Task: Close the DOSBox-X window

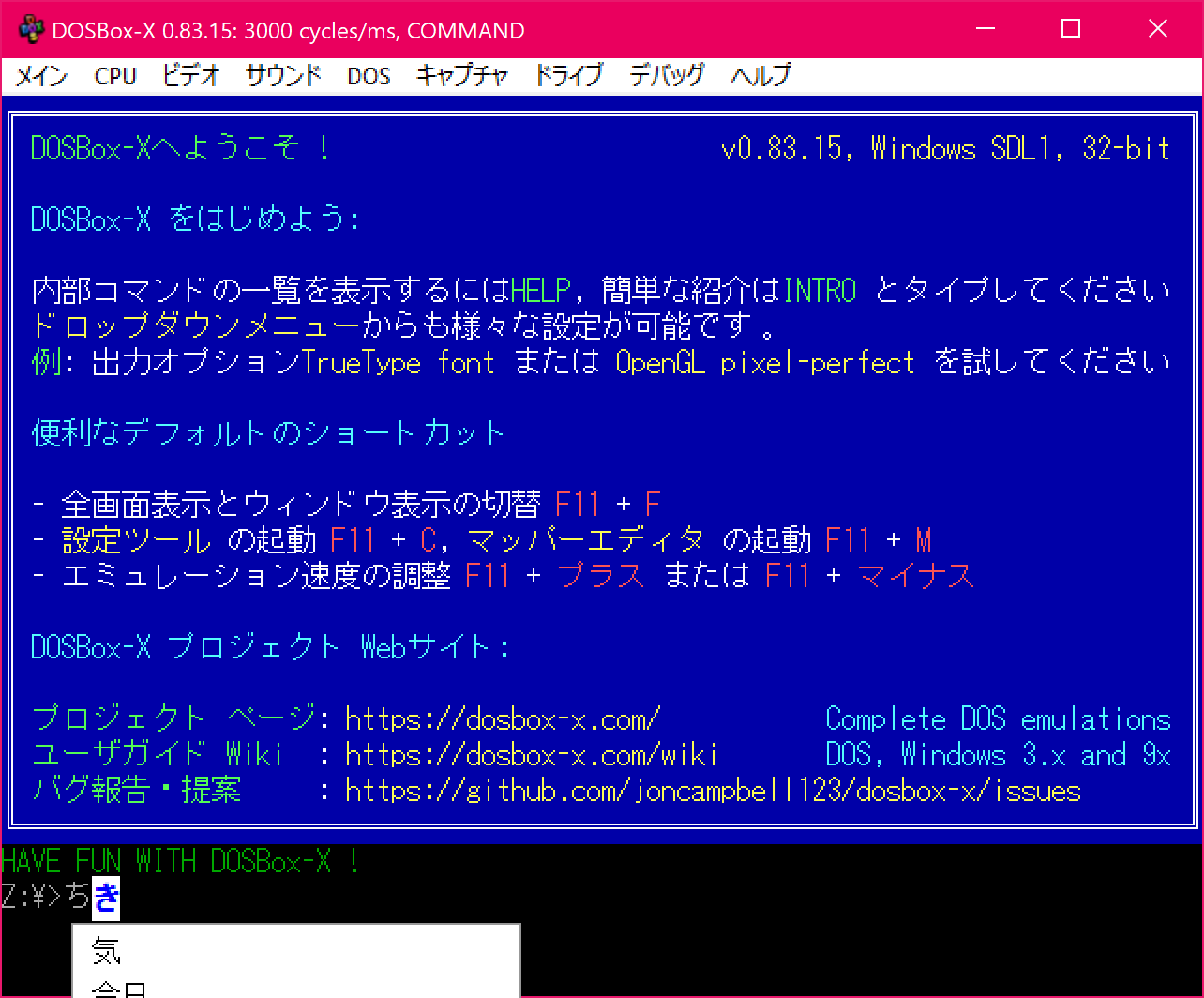Action: [1158, 29]
